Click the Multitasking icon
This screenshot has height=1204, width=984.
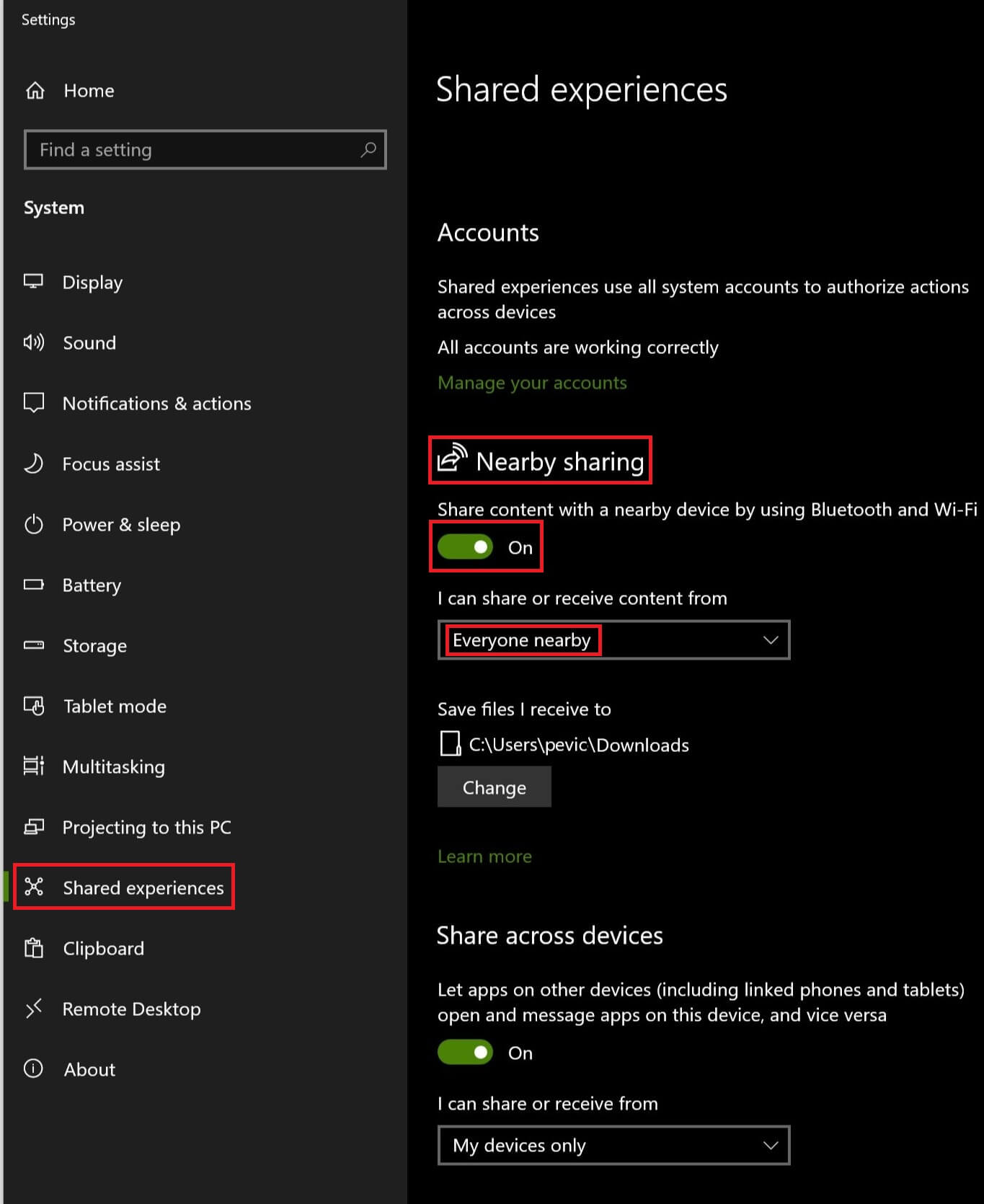coord(34,766)
